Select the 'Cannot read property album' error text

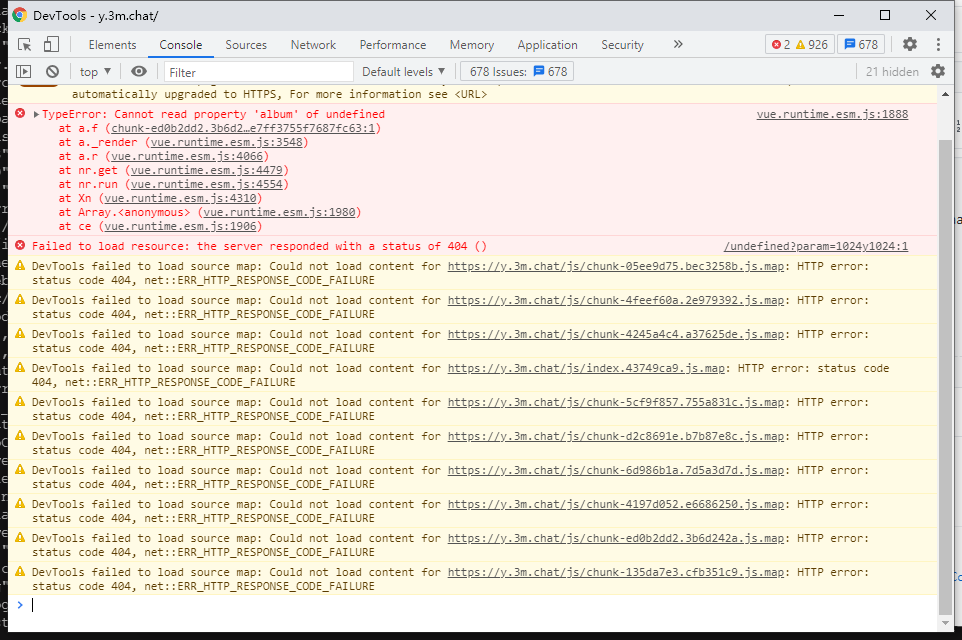[214, 114]
